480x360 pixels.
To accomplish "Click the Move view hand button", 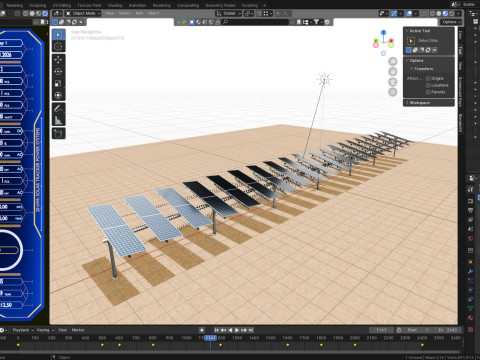I will point(393,71).
